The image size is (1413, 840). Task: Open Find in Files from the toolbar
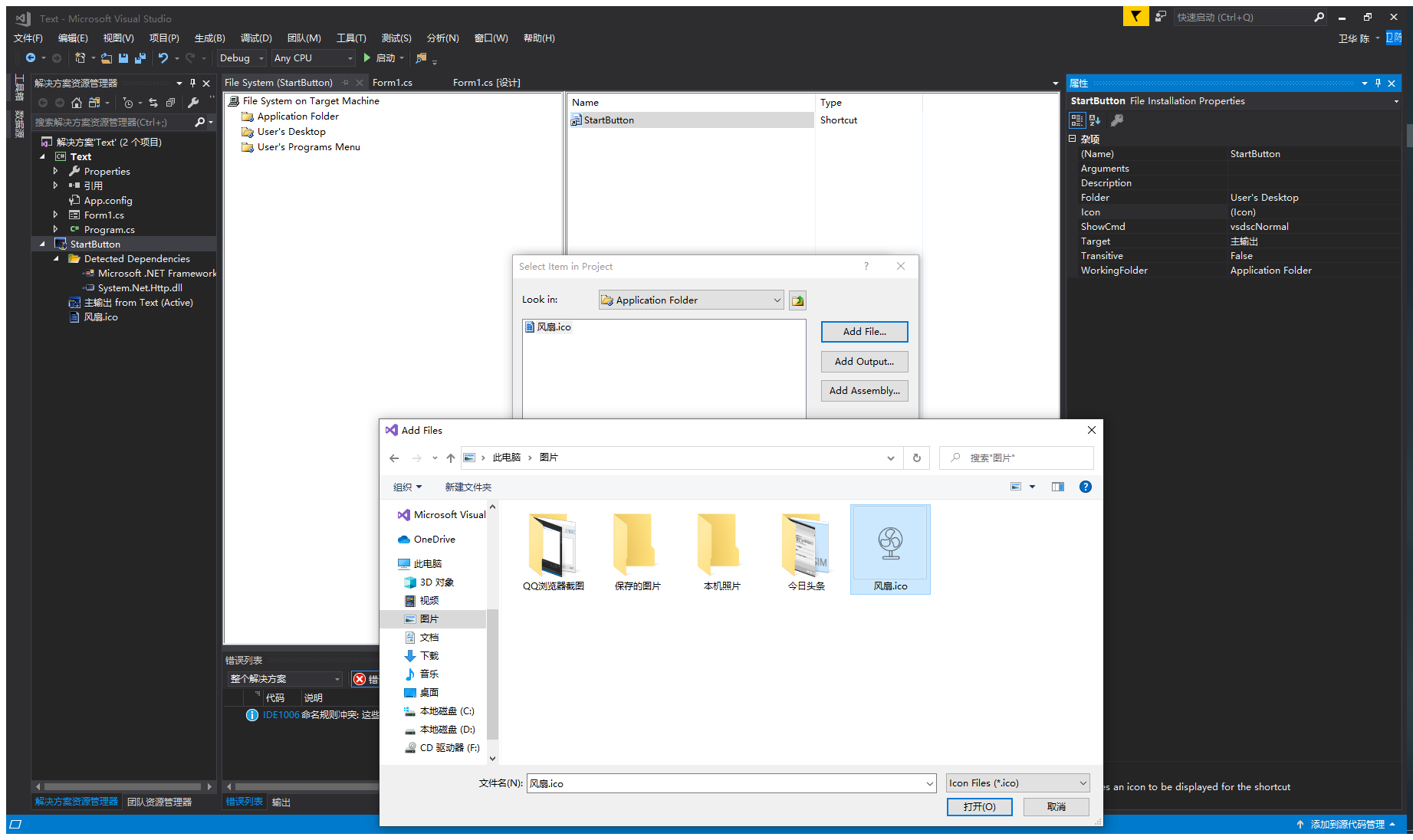421,57
